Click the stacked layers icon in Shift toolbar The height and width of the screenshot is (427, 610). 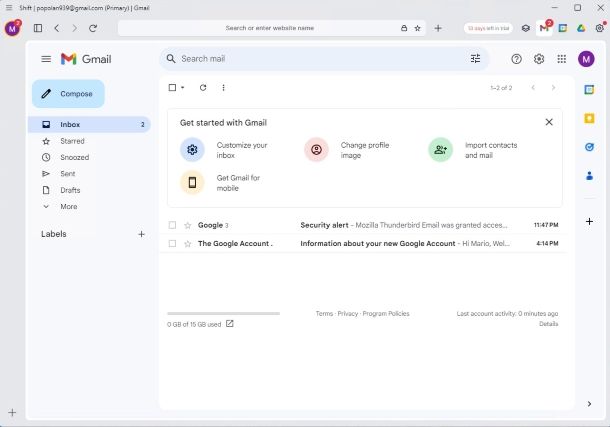pyautogui.click(x=526, y=28)
